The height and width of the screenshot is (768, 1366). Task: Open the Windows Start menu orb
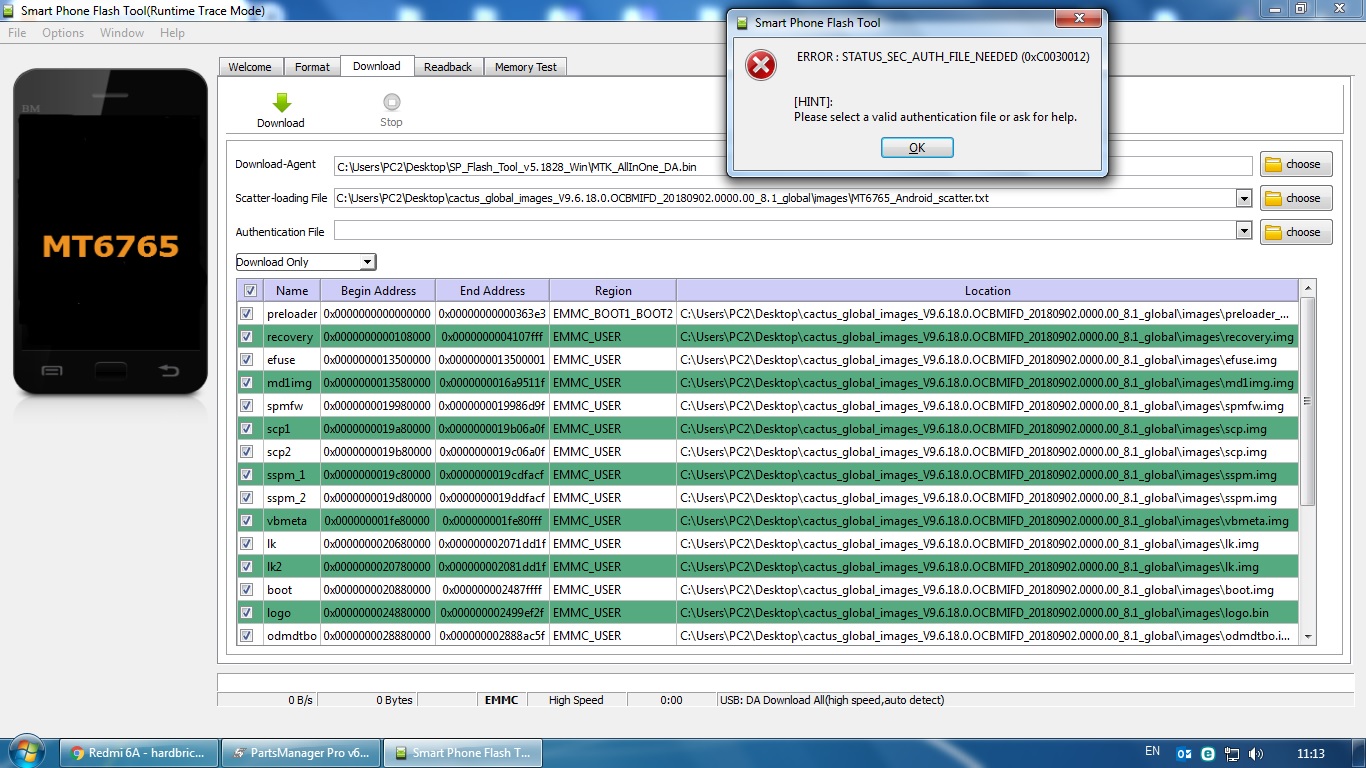(x=27, y=752)
